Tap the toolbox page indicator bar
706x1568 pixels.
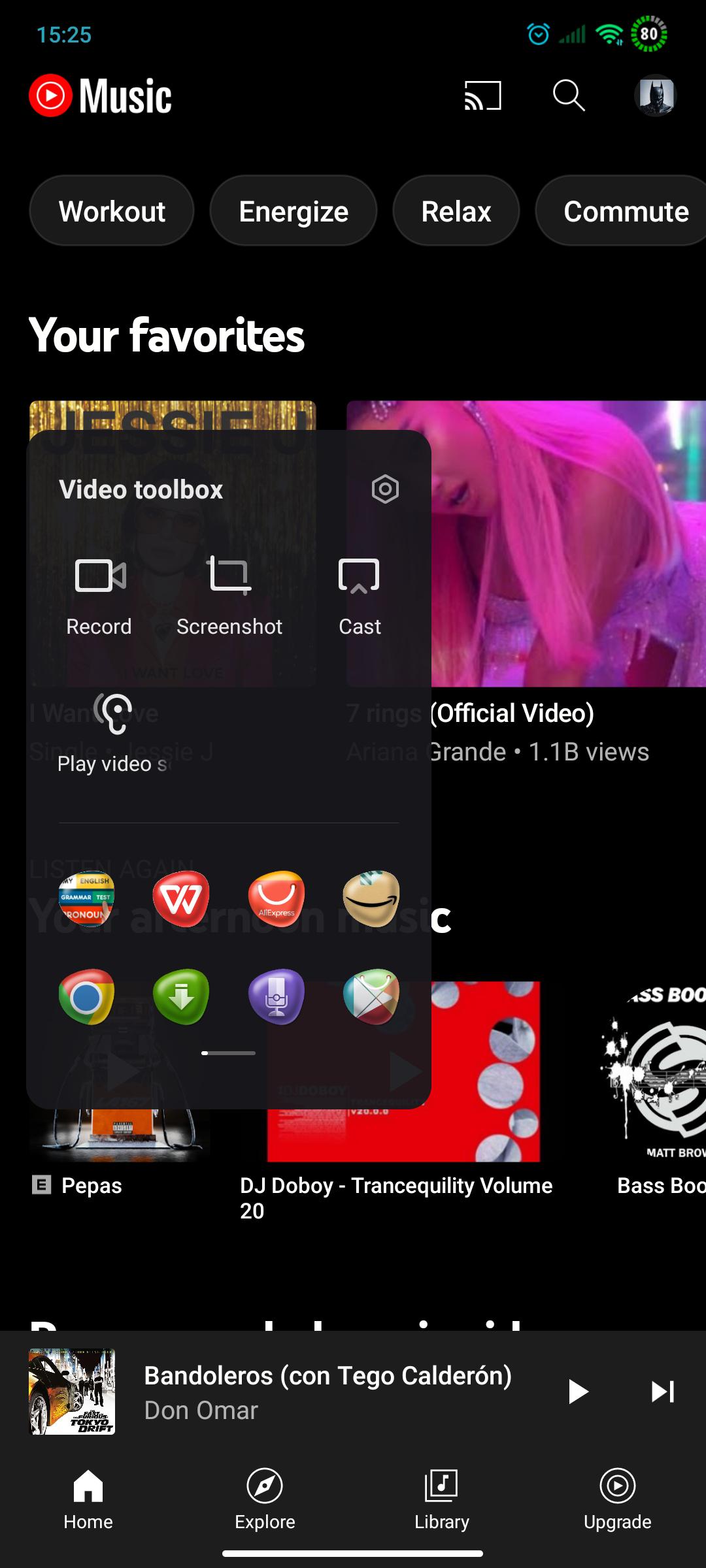point(228,1053)
